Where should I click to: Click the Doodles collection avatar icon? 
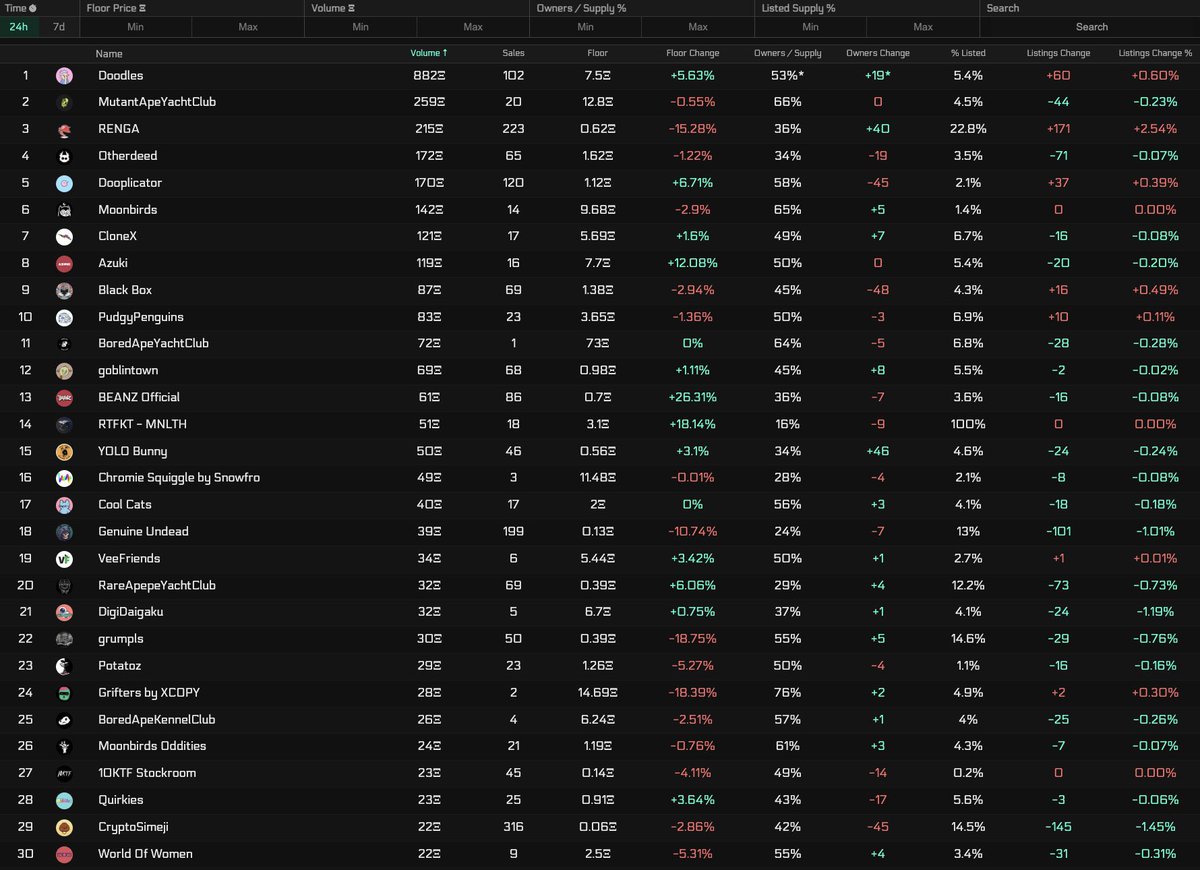(64, 75)
